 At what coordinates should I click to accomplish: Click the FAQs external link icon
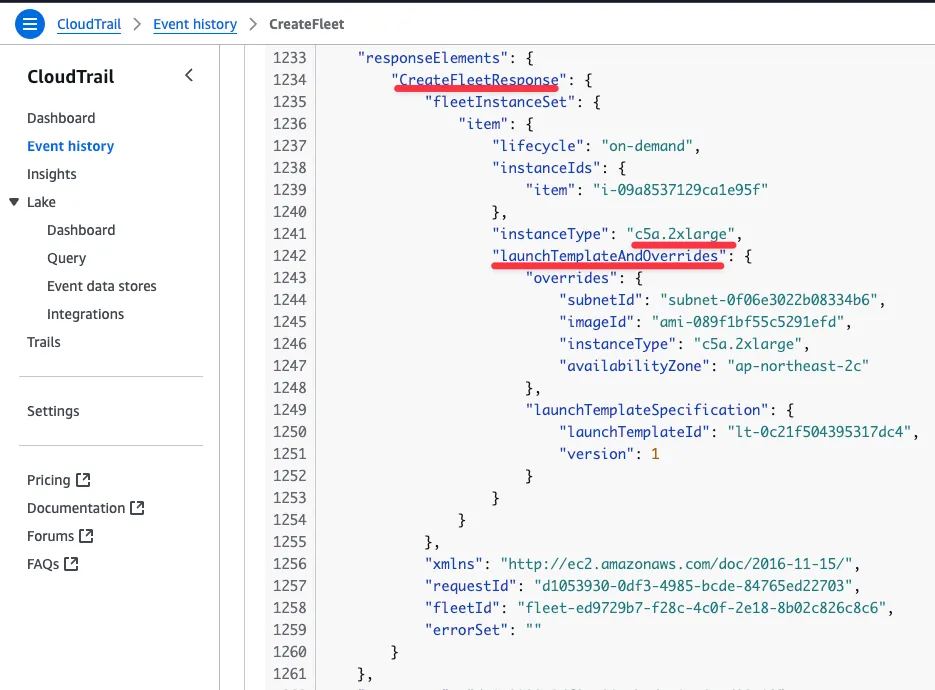pyautogui.click(x=72, y=564)
